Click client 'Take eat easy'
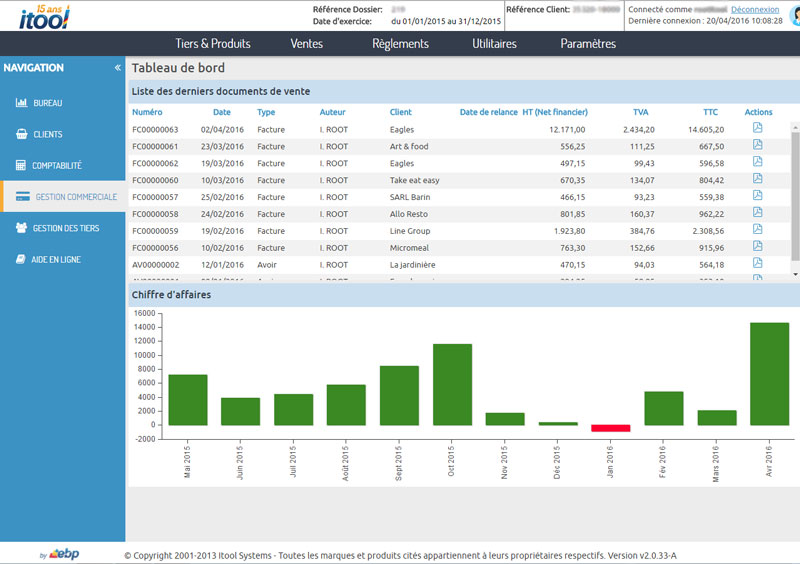Viewport: 800px width, 564px height. [414, 180]
